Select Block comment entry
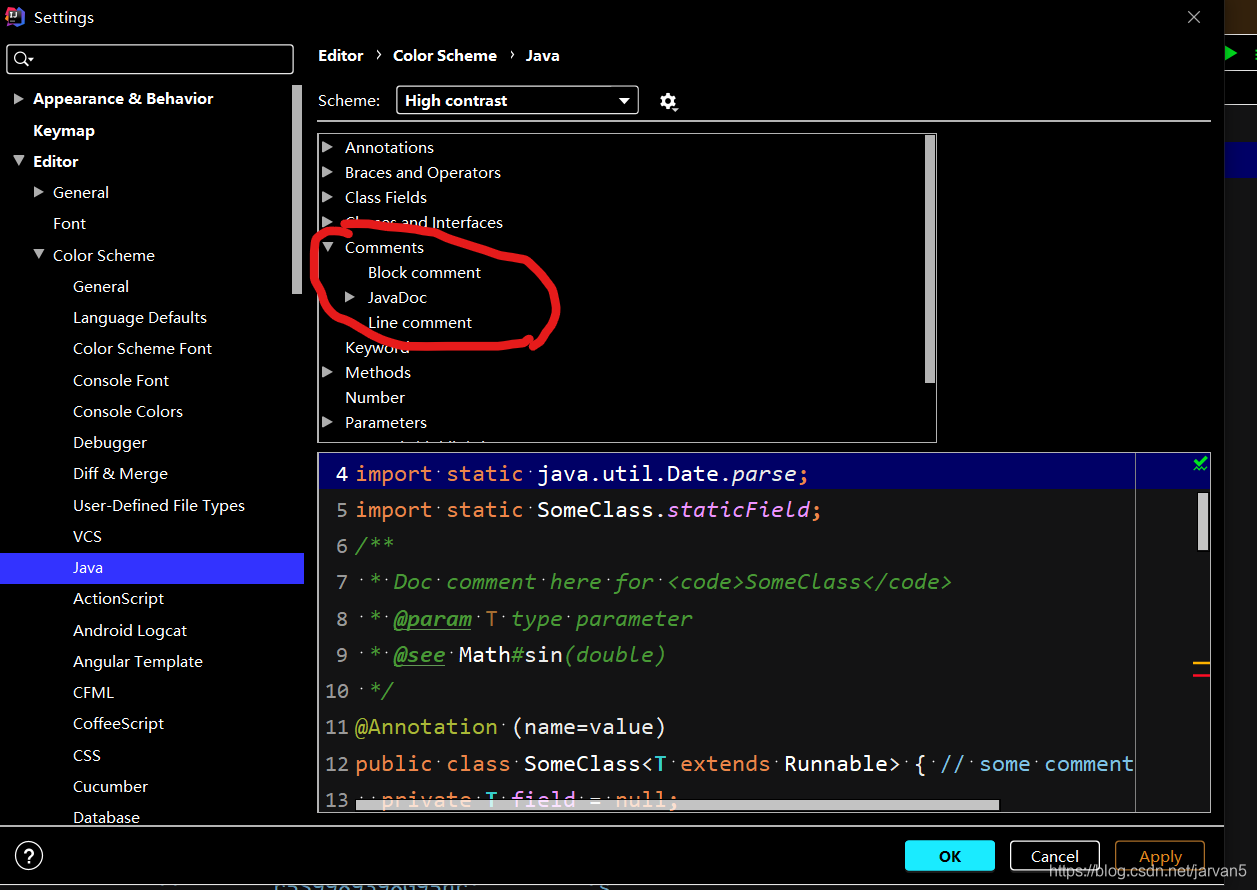The height and width of the screenshot is (890, 1257). click(424, 272)
